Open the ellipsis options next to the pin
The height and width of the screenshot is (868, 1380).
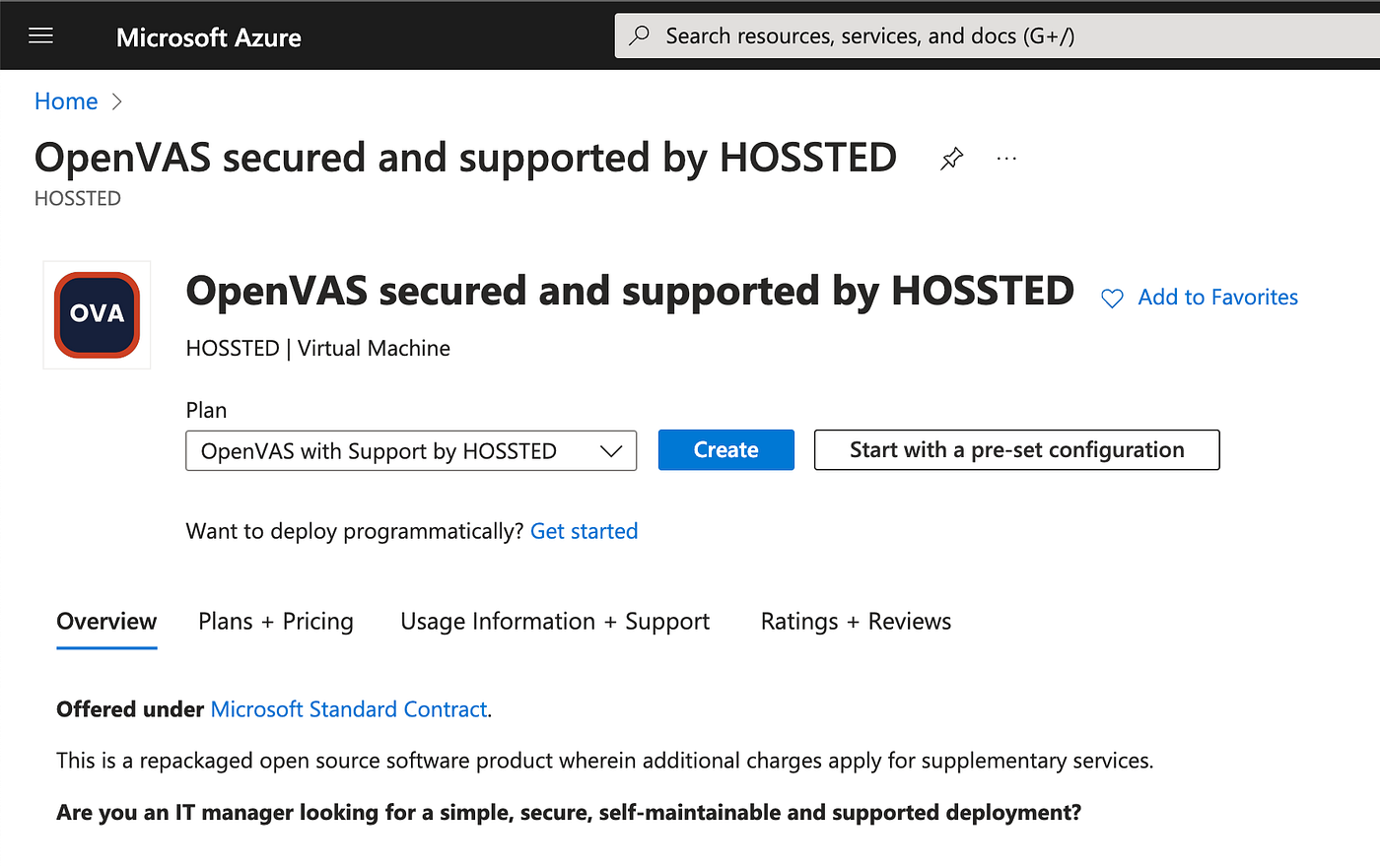[x=1006, y=158]
